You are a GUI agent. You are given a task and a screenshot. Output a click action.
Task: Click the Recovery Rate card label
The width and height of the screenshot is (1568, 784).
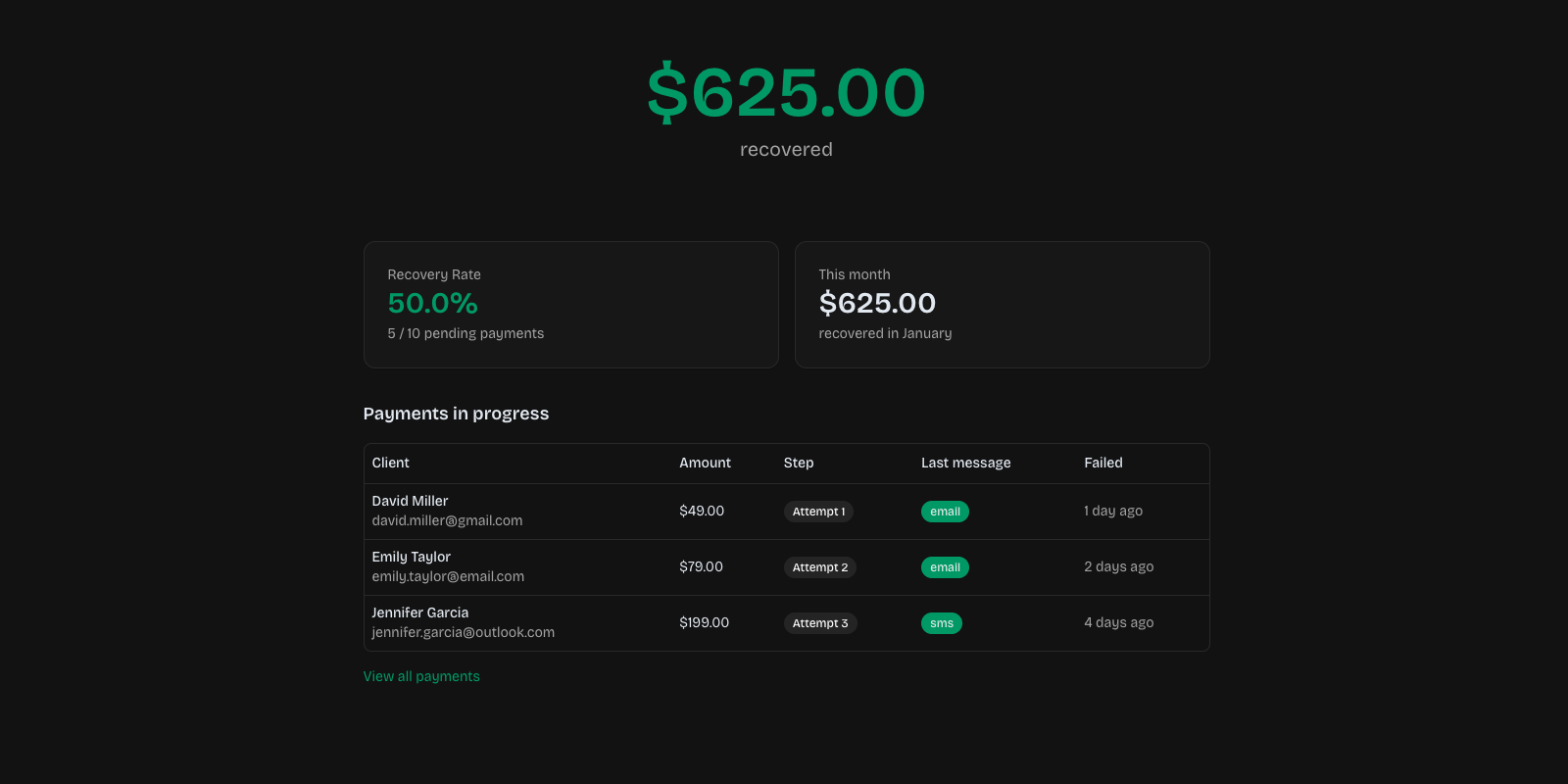click(x=434, y=274)
